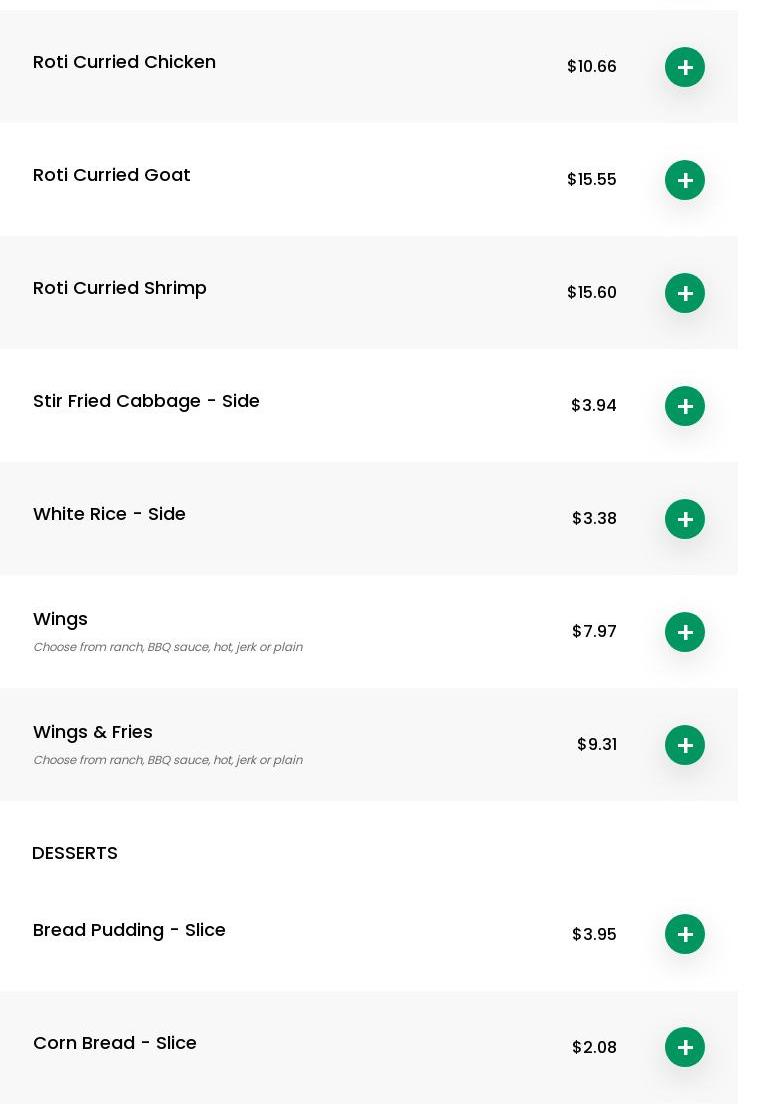This screenshot has height=1114, width=770.
Task: Click plus icon for Corn Bread slice
Action: (685, 1047)
